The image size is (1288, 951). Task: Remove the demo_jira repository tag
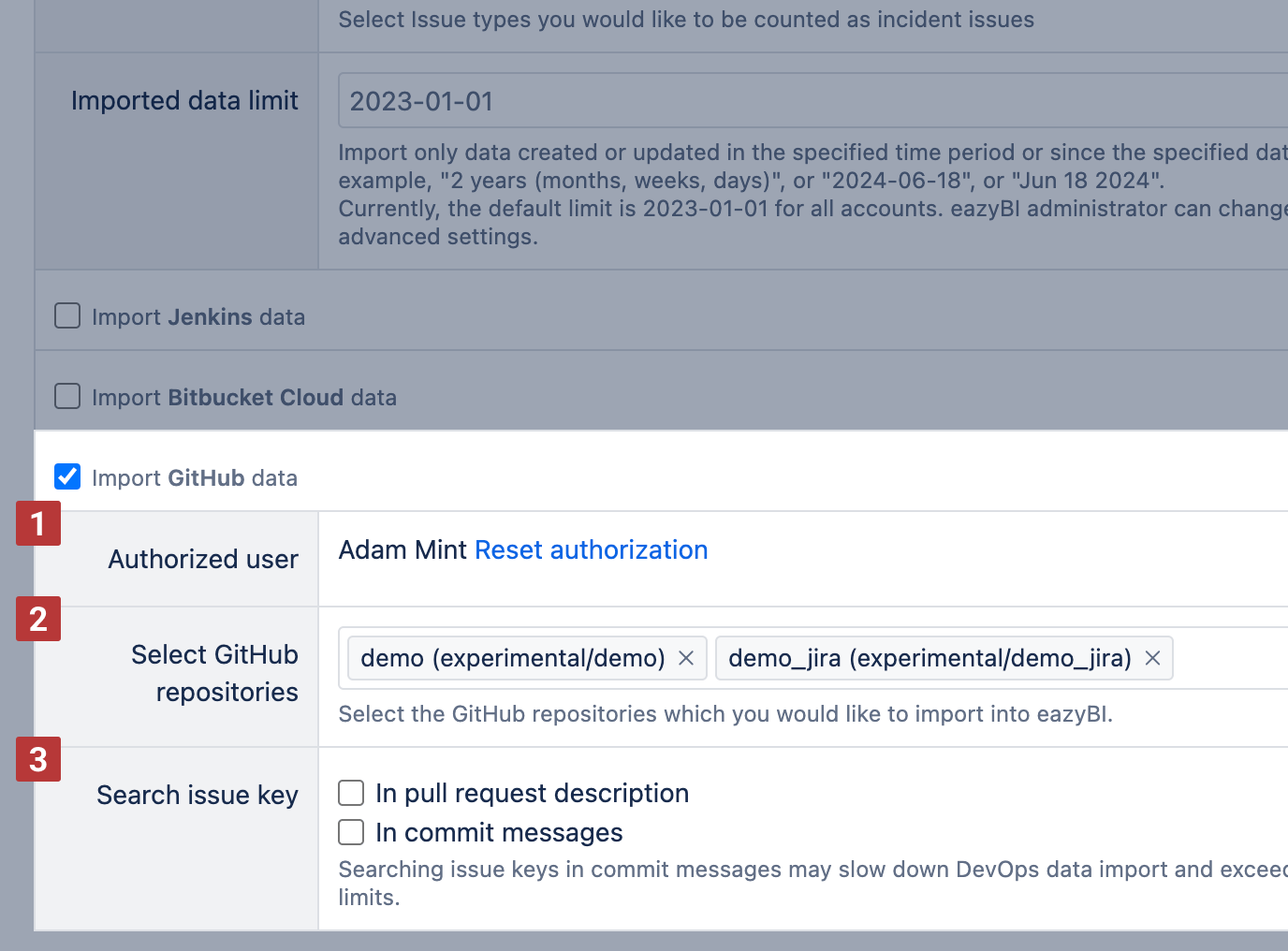pos(1152,658)
